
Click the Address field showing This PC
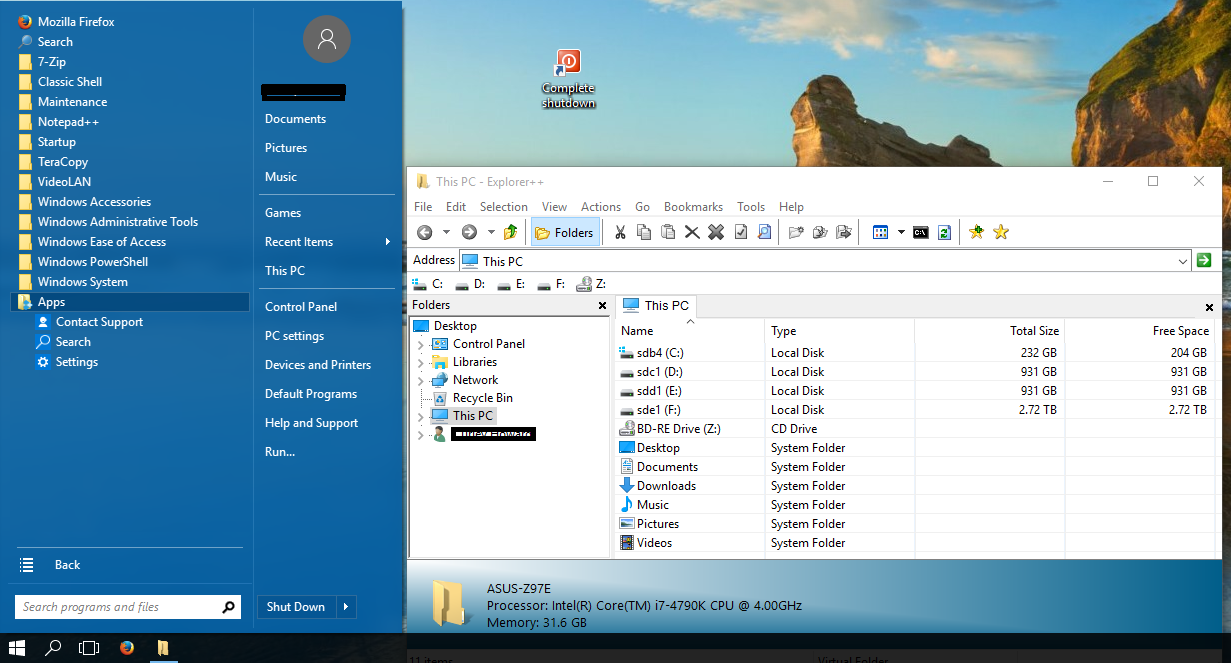click(825, 261)
